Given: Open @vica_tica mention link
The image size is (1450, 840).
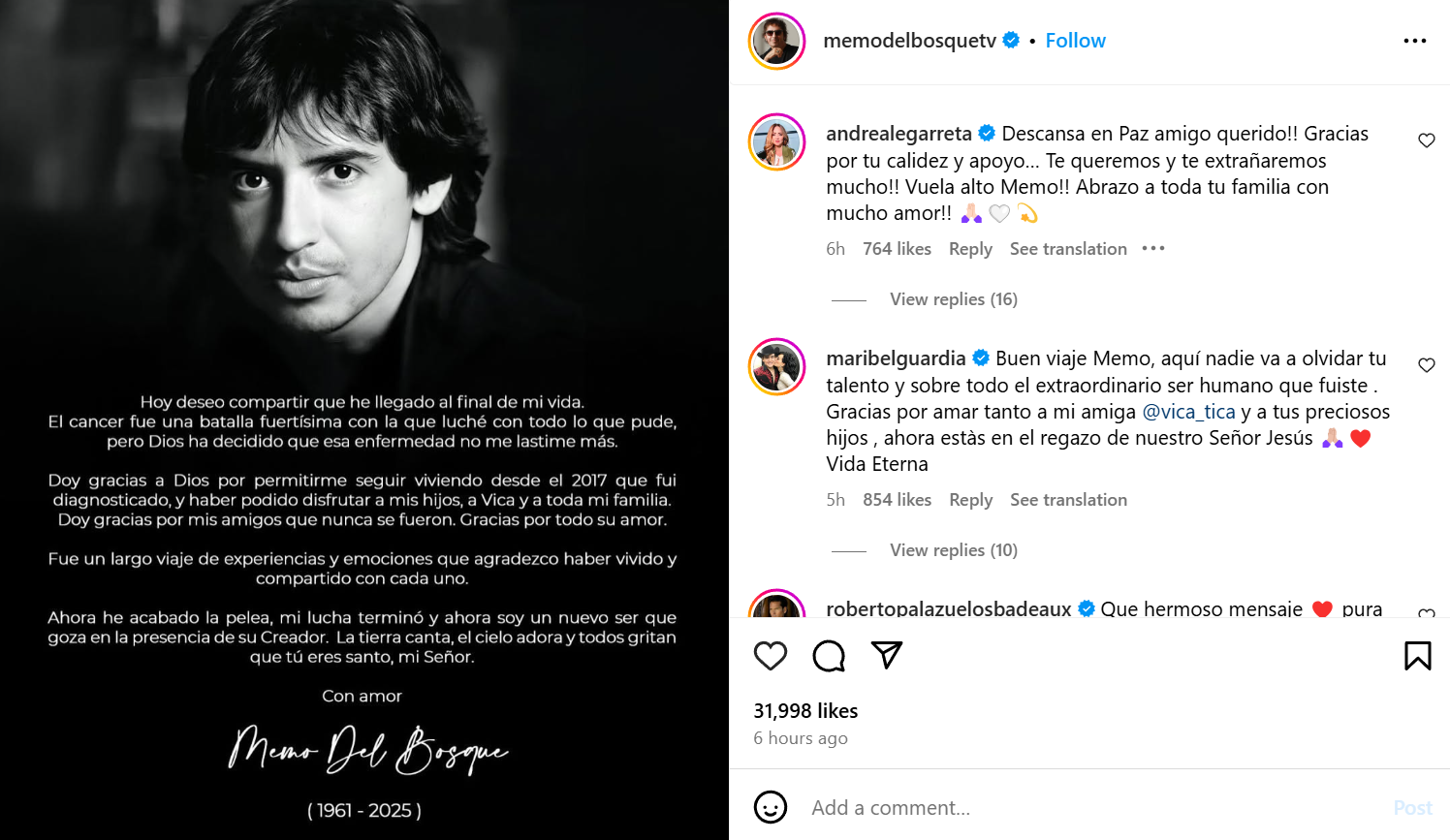Looking at the screenshot, I should (1188, 412).
